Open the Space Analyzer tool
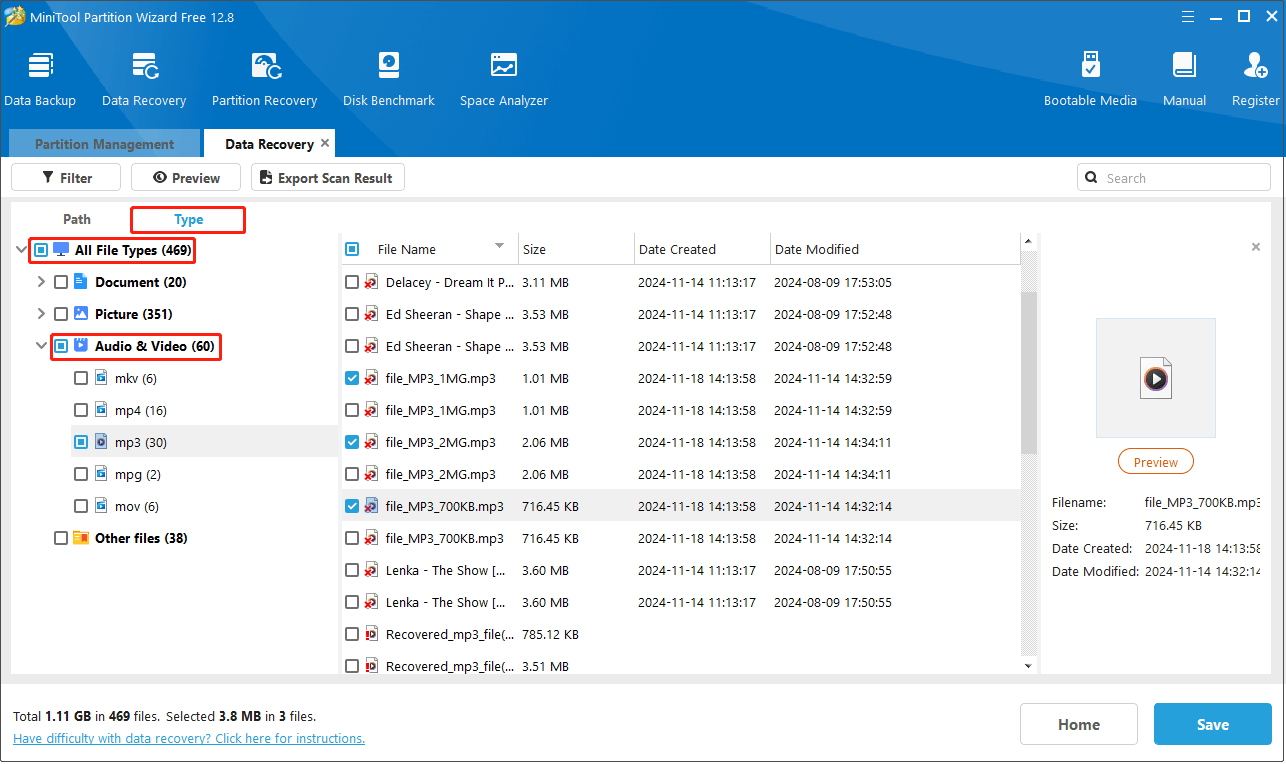 (504, 78)
